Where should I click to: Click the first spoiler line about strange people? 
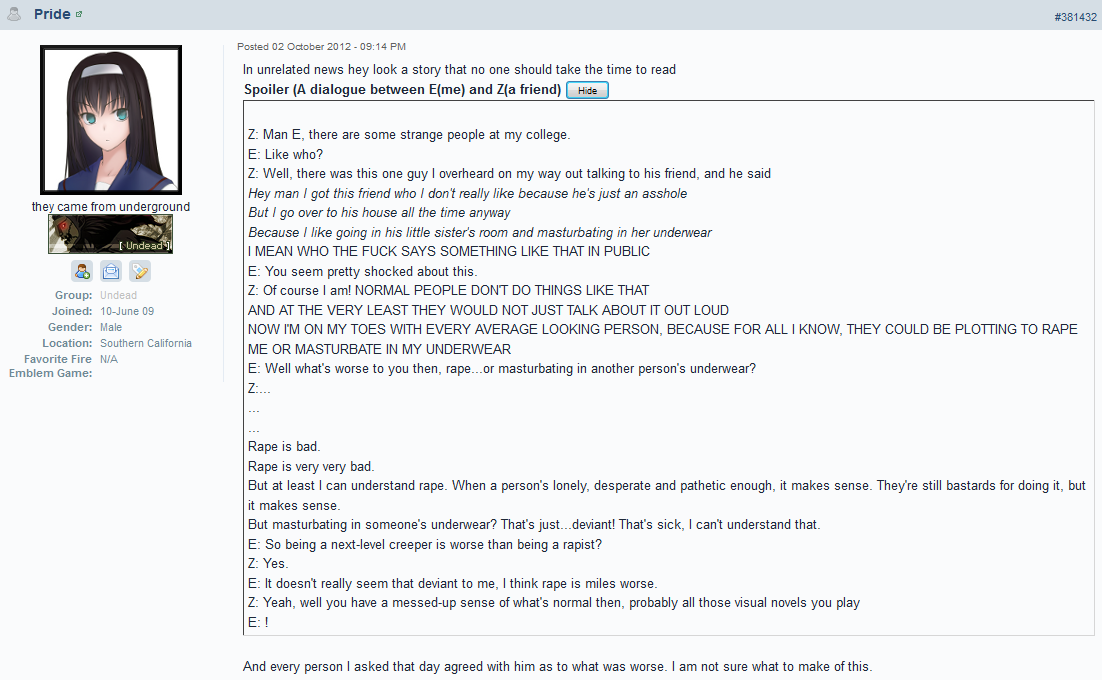pos(409,135)
